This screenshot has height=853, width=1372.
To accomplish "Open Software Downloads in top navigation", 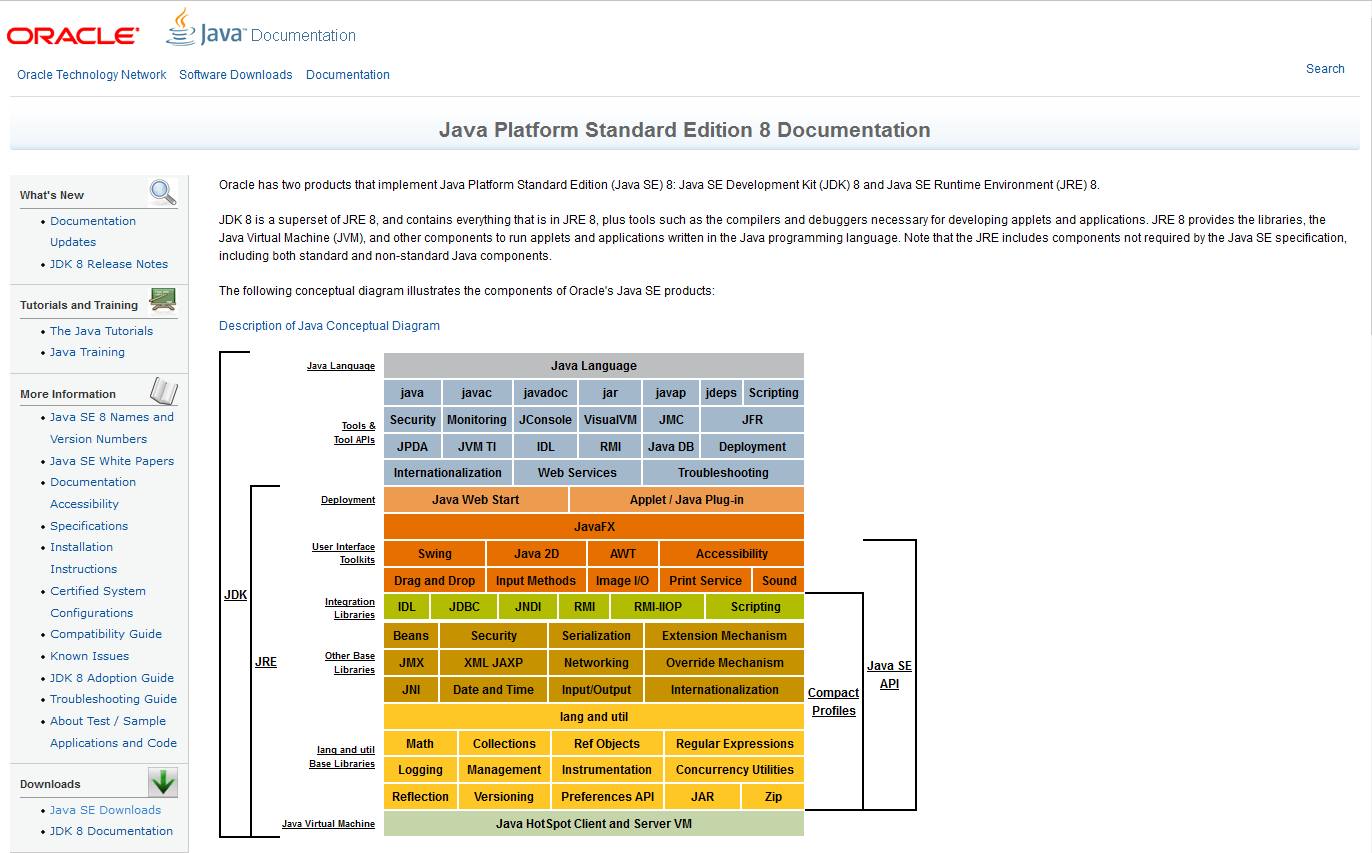I will pos(236,75).
